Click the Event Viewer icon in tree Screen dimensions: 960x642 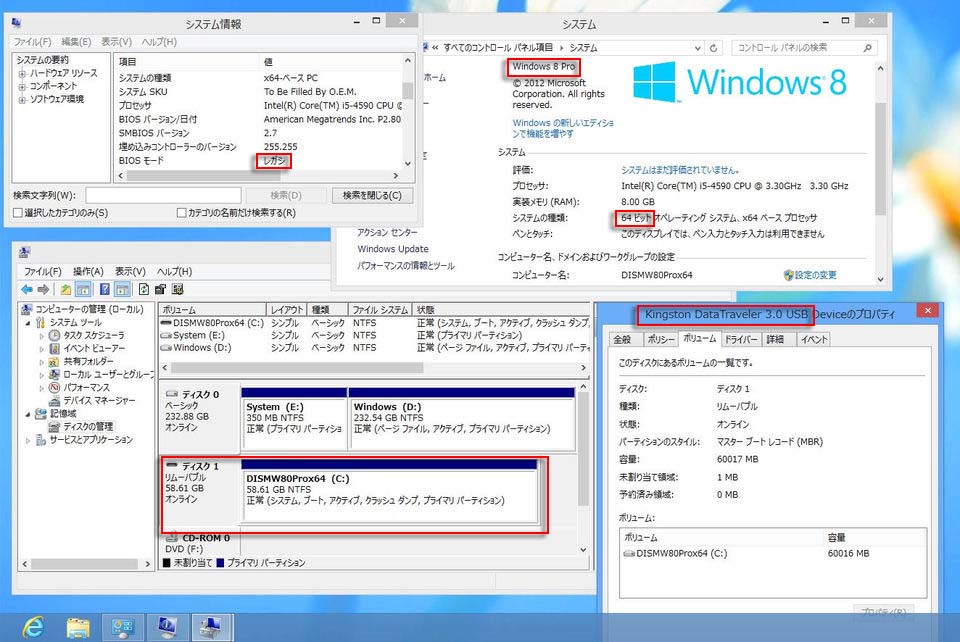[54, 348]
